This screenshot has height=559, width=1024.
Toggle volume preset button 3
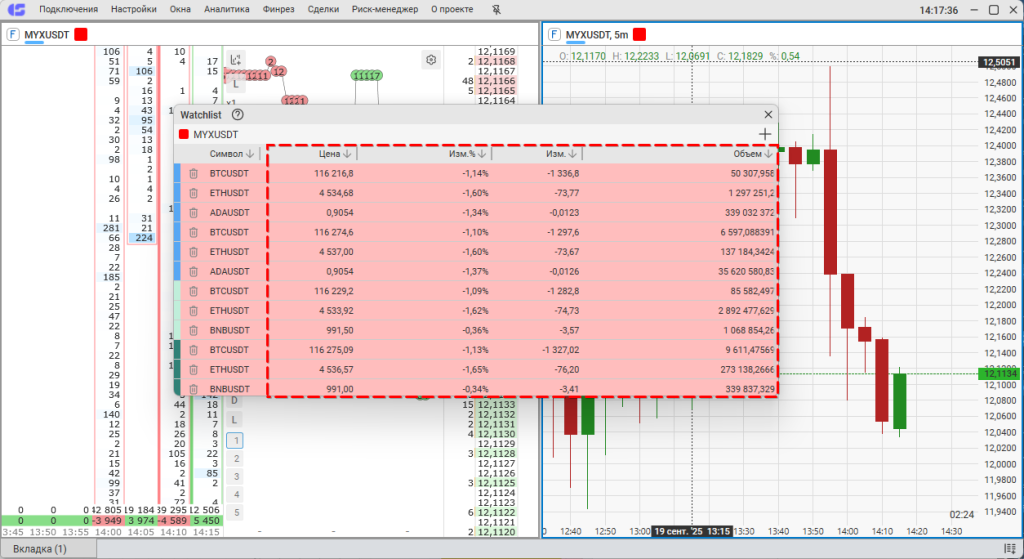click(x=235, y=476)
